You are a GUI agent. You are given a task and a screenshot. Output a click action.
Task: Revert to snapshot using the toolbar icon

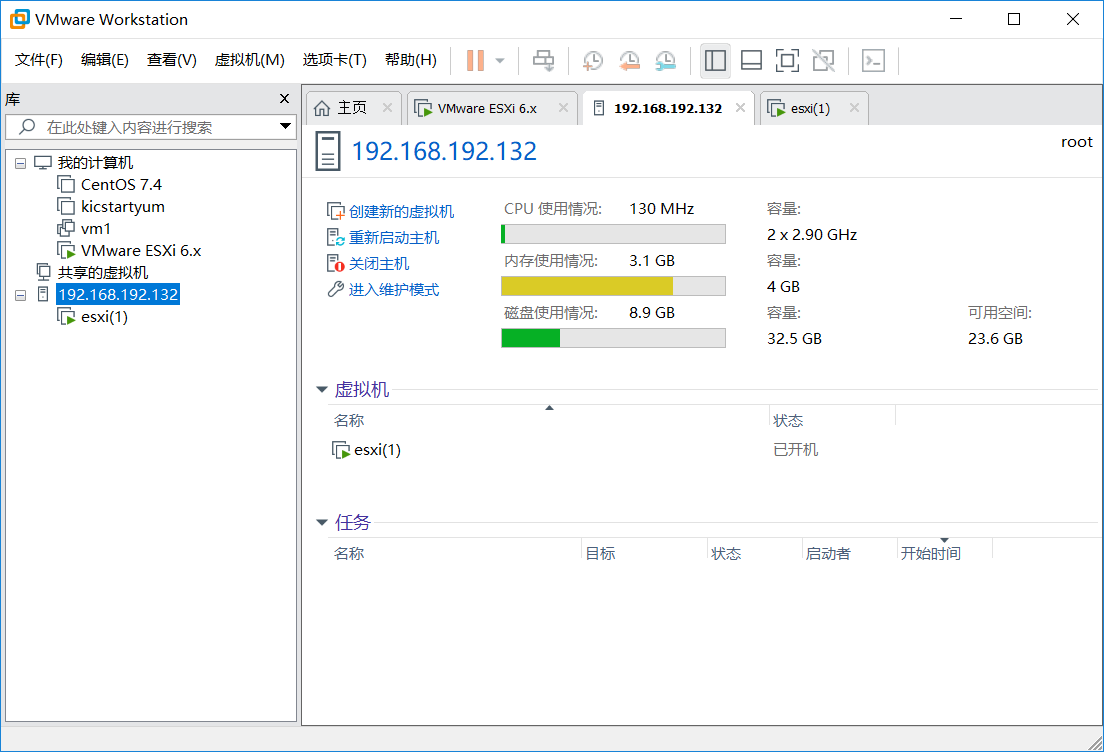(x=629, y=61)
